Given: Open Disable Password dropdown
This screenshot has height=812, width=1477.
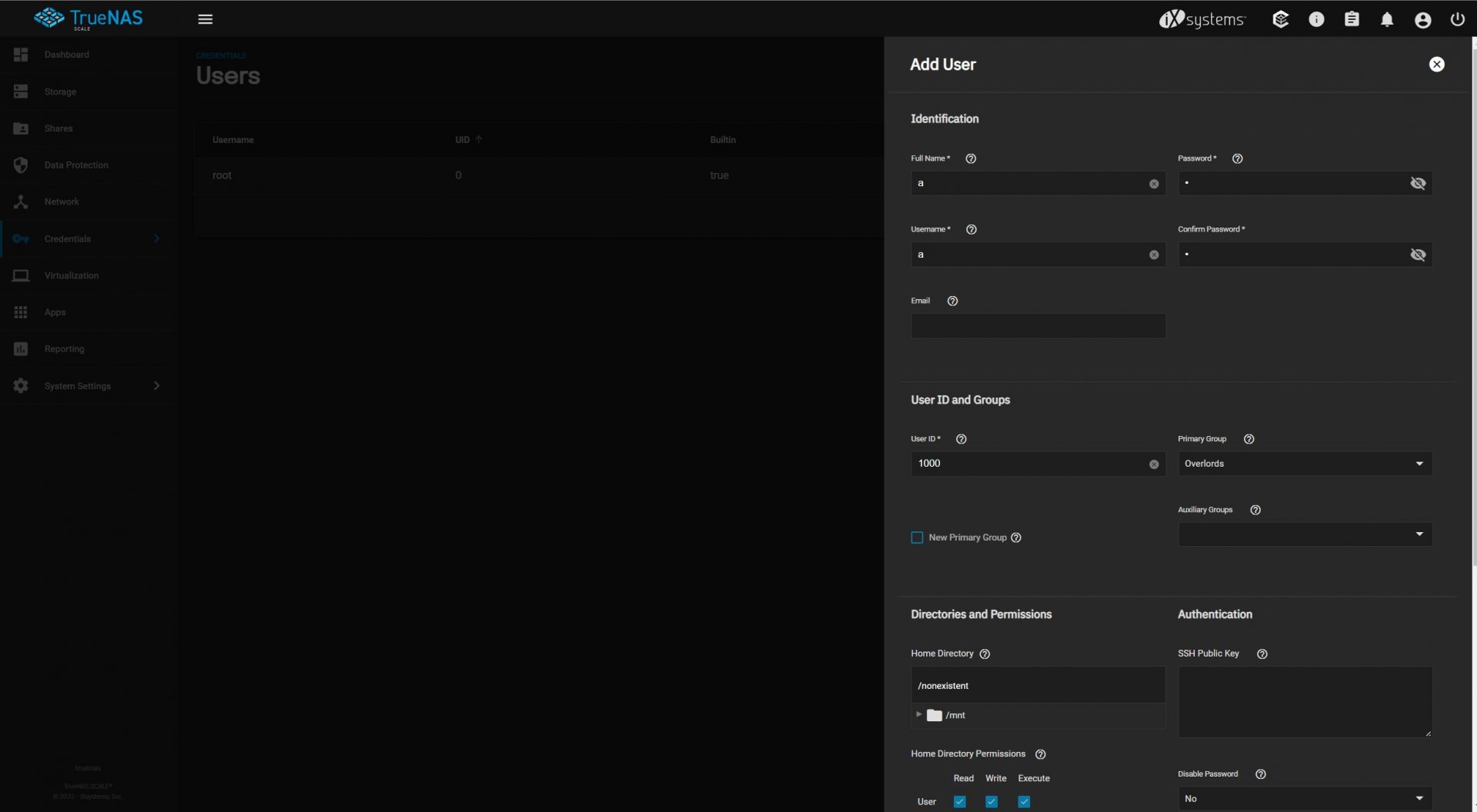Looking at the screenshot, I should coord(1305,798).
